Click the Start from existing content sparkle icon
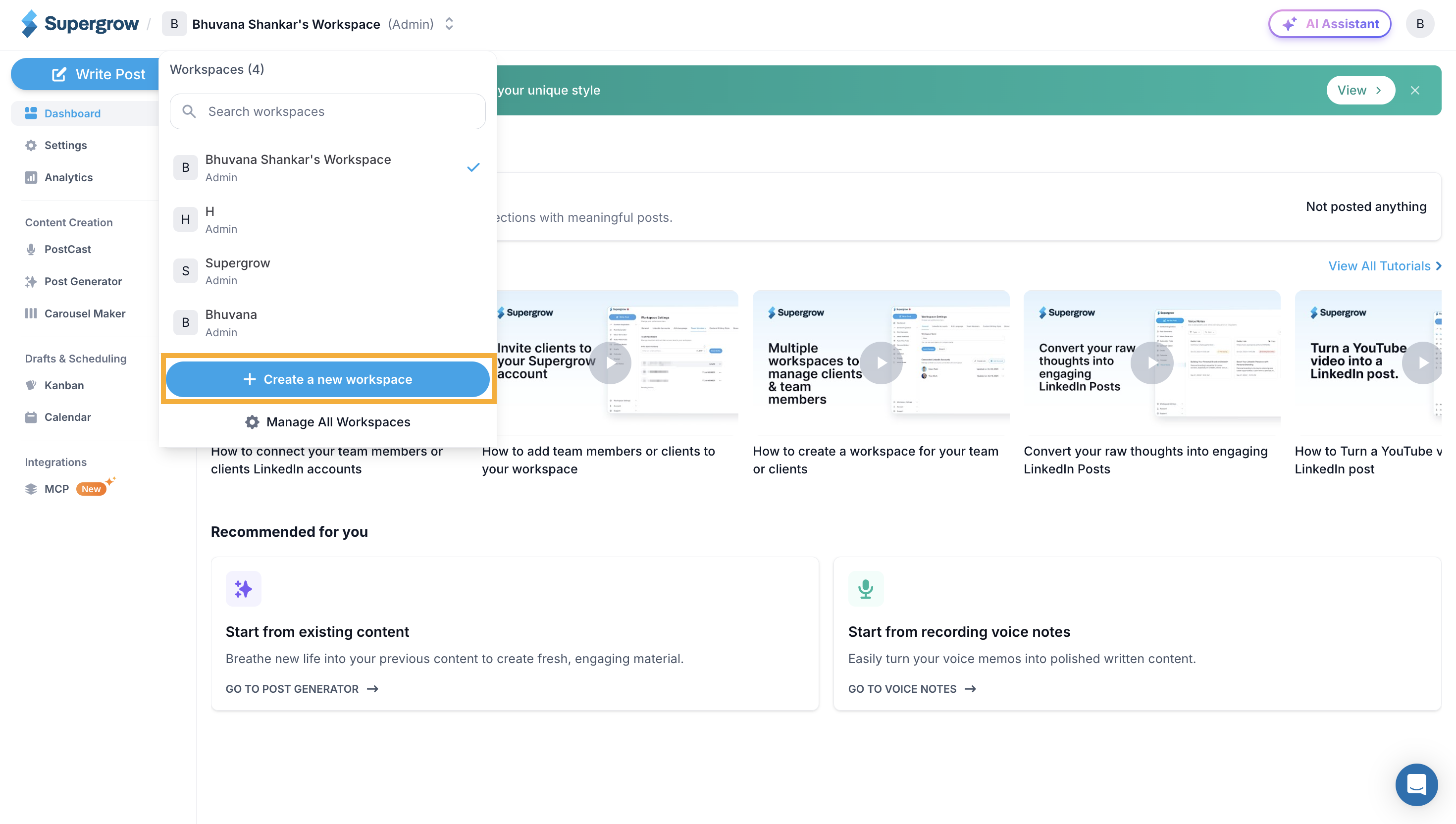Screen dimensions: 1456x824 [x=243, y=589]
